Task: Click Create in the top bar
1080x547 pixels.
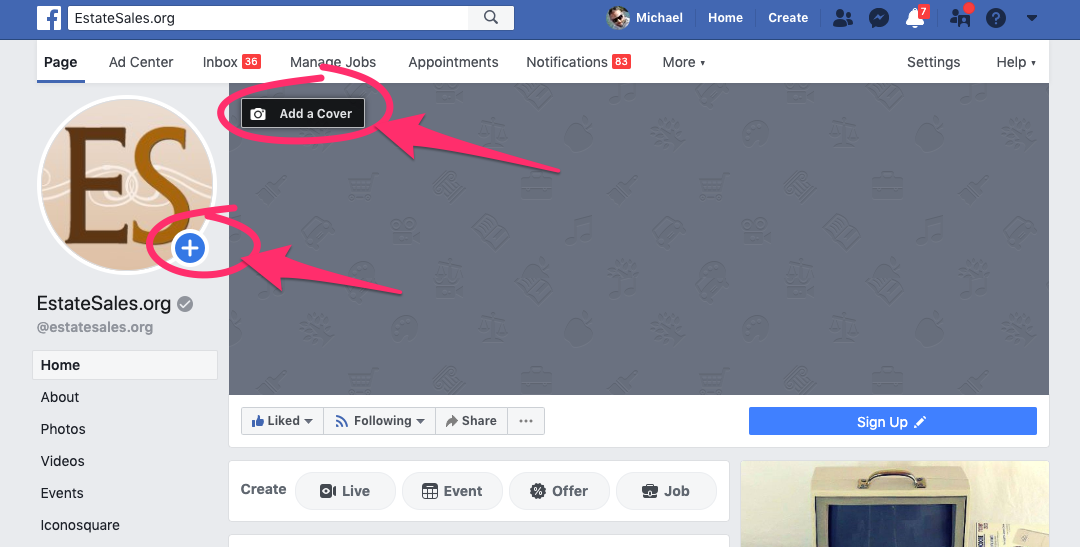Action: point(788,18)
